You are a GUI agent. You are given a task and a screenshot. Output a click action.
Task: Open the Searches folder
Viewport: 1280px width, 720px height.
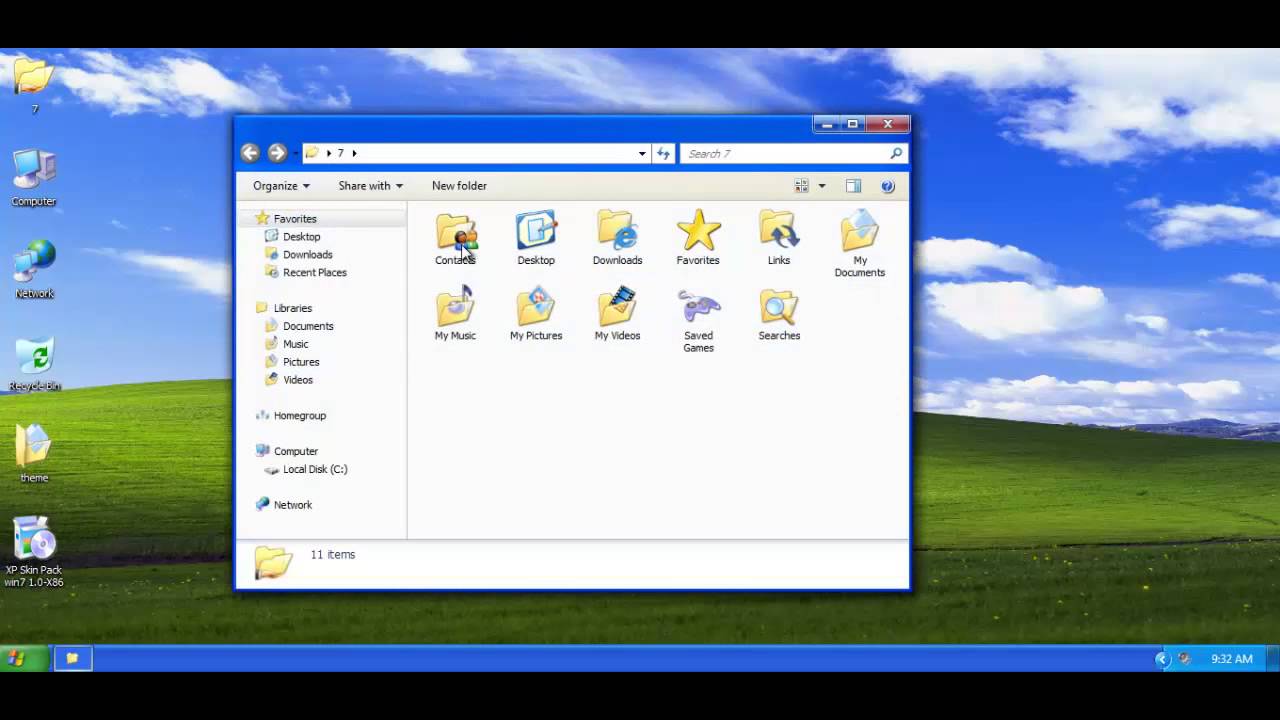[779, 314]
